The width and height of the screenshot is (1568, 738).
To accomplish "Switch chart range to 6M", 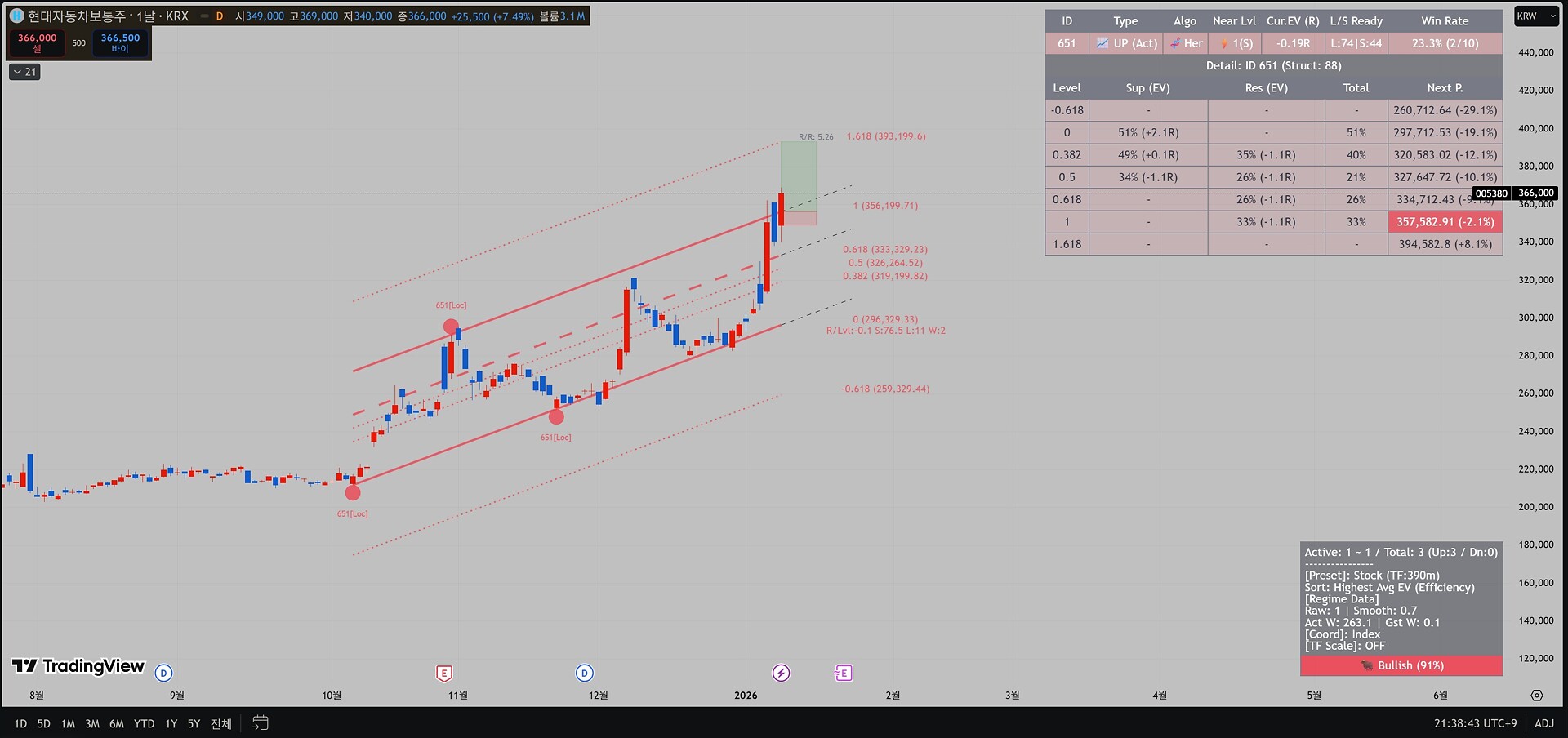I will [x=117, y=724].
